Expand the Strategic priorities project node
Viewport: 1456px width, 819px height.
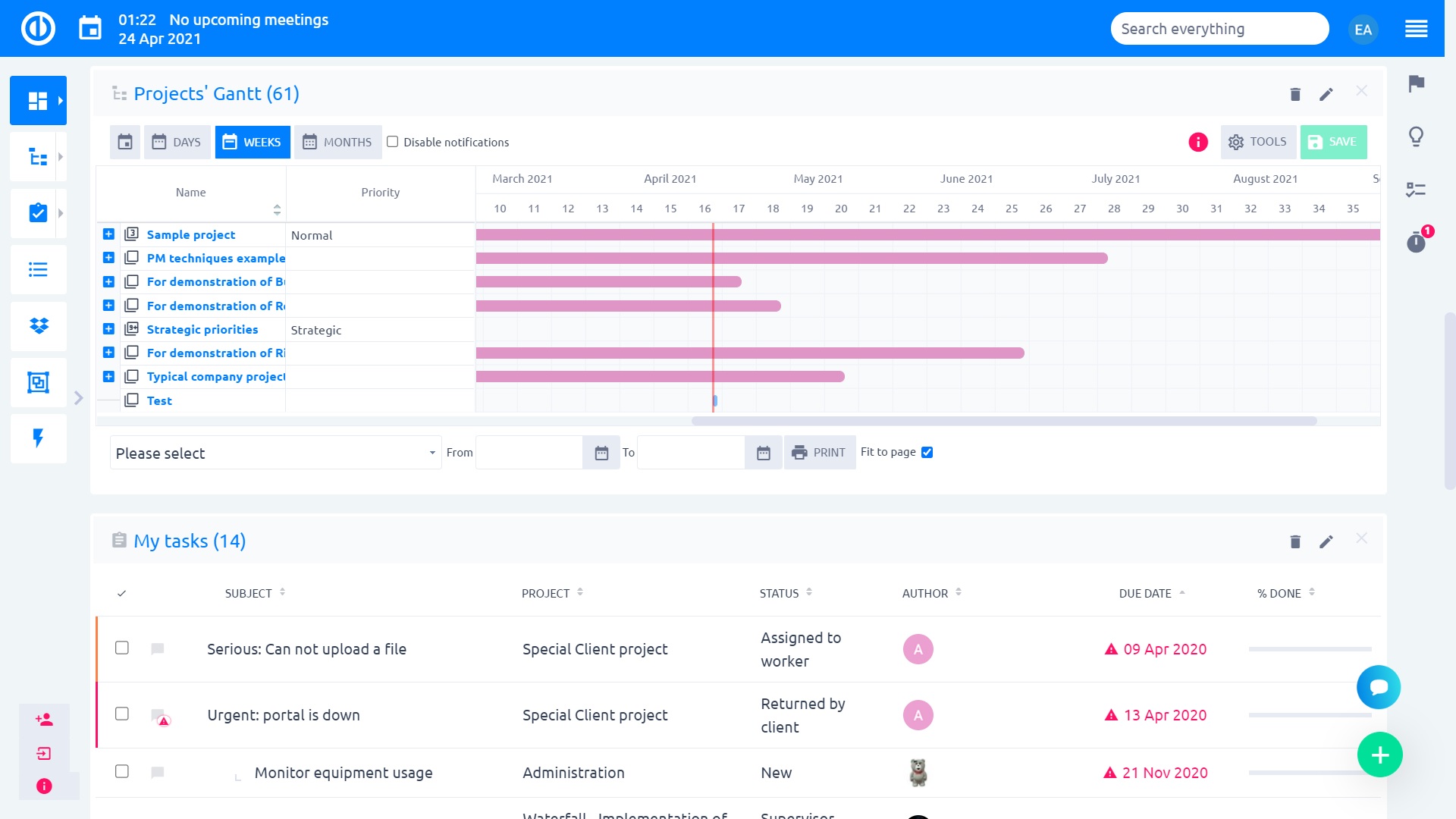click(108, 329)
